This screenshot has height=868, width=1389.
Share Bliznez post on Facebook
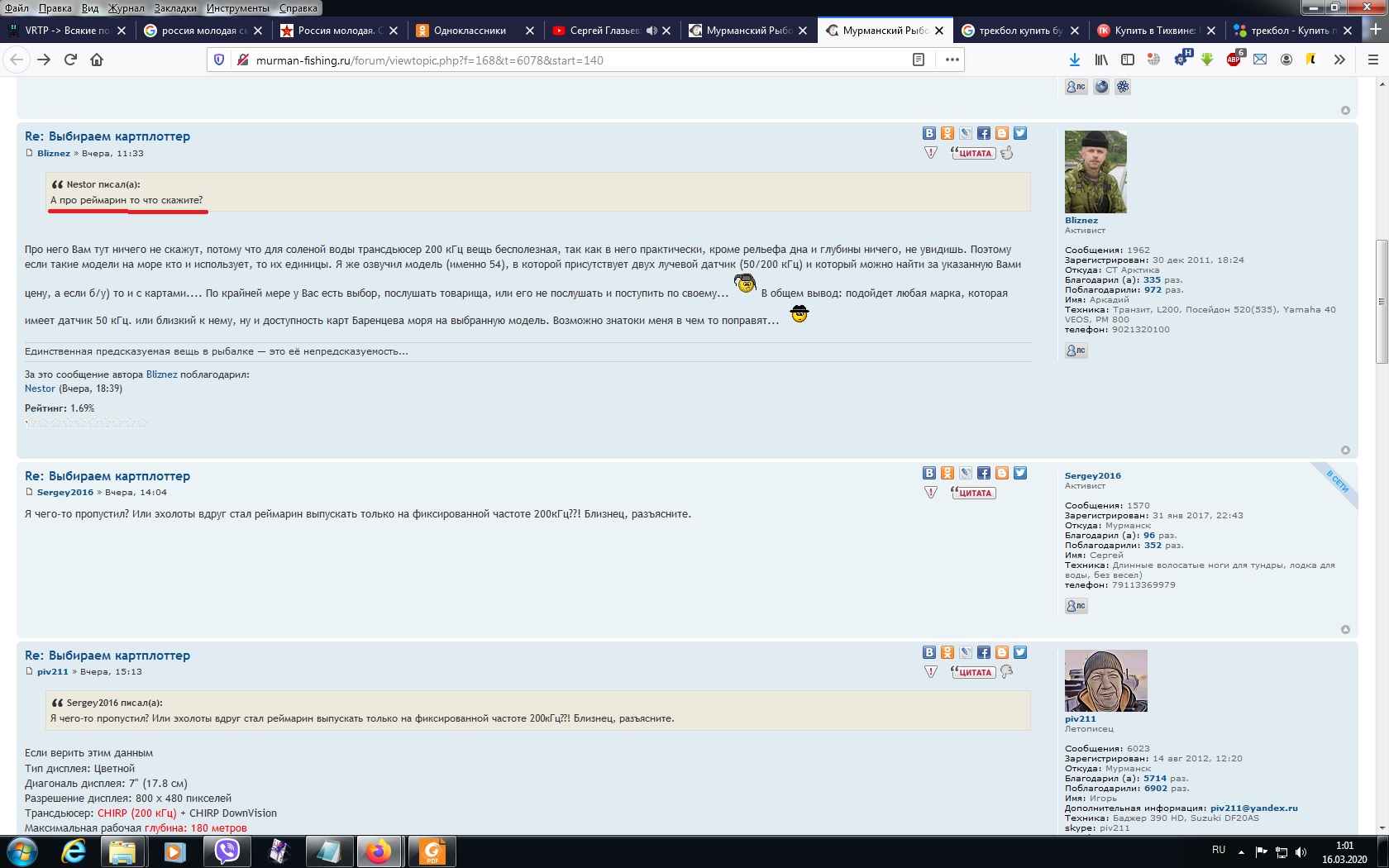point(984,133)
